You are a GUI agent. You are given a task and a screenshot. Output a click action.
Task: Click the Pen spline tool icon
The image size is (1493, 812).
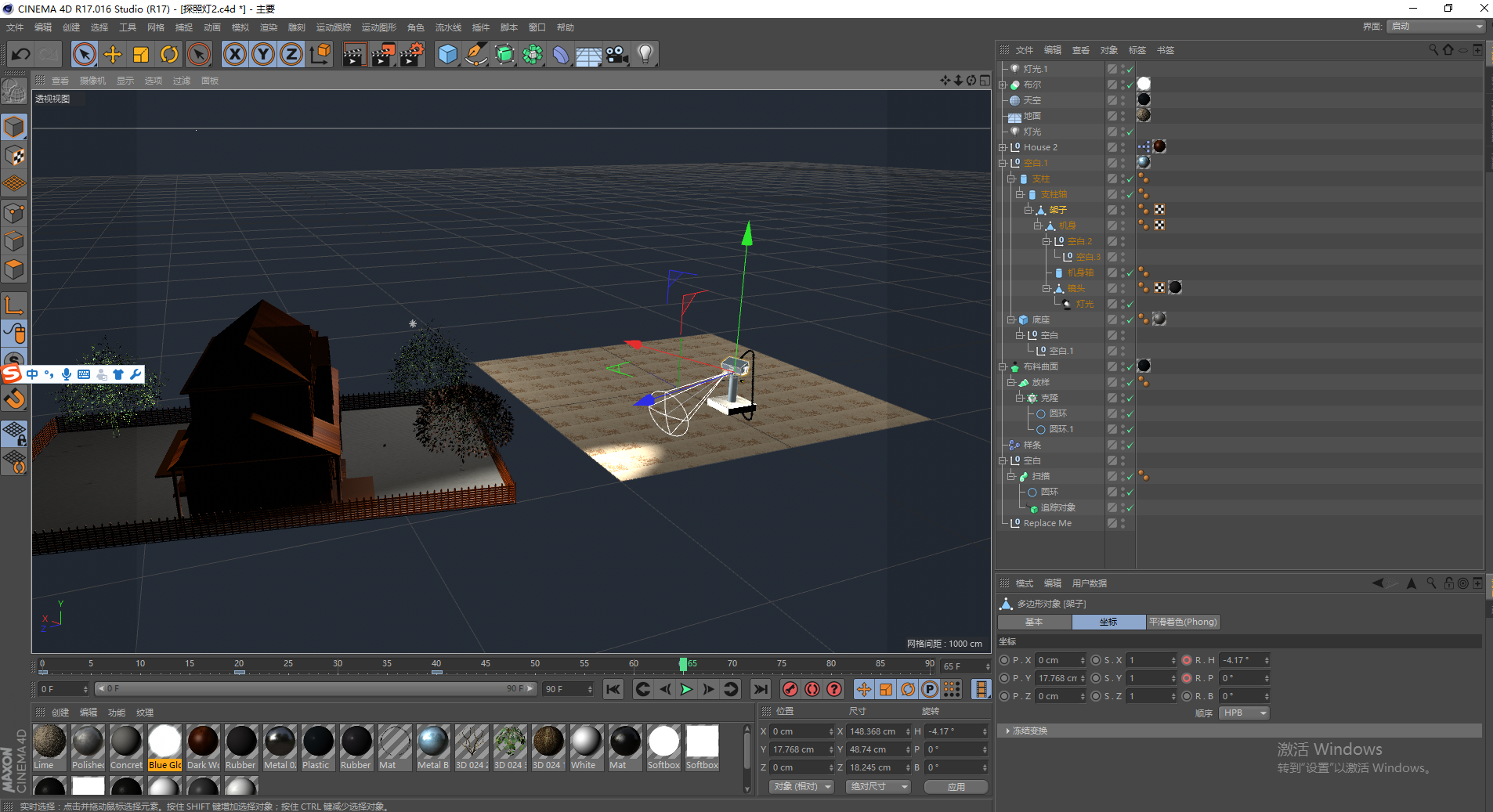click(x=475, y=54)
